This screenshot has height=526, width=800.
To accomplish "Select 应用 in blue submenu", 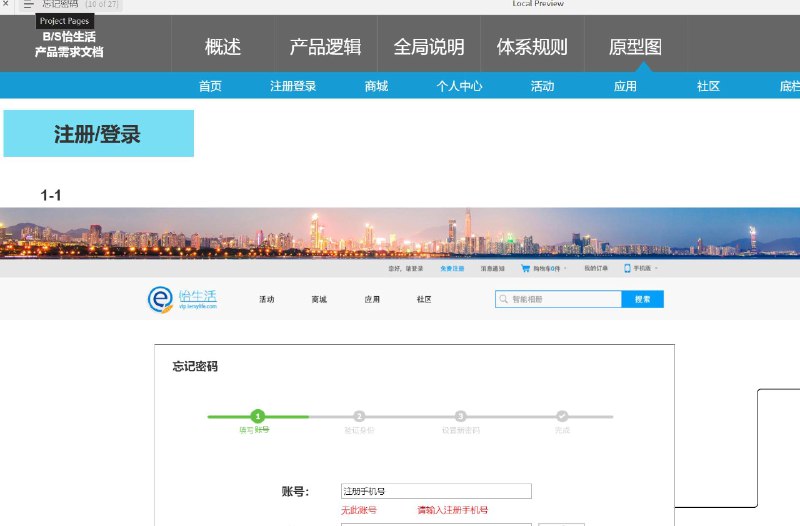I will [625, 86].
